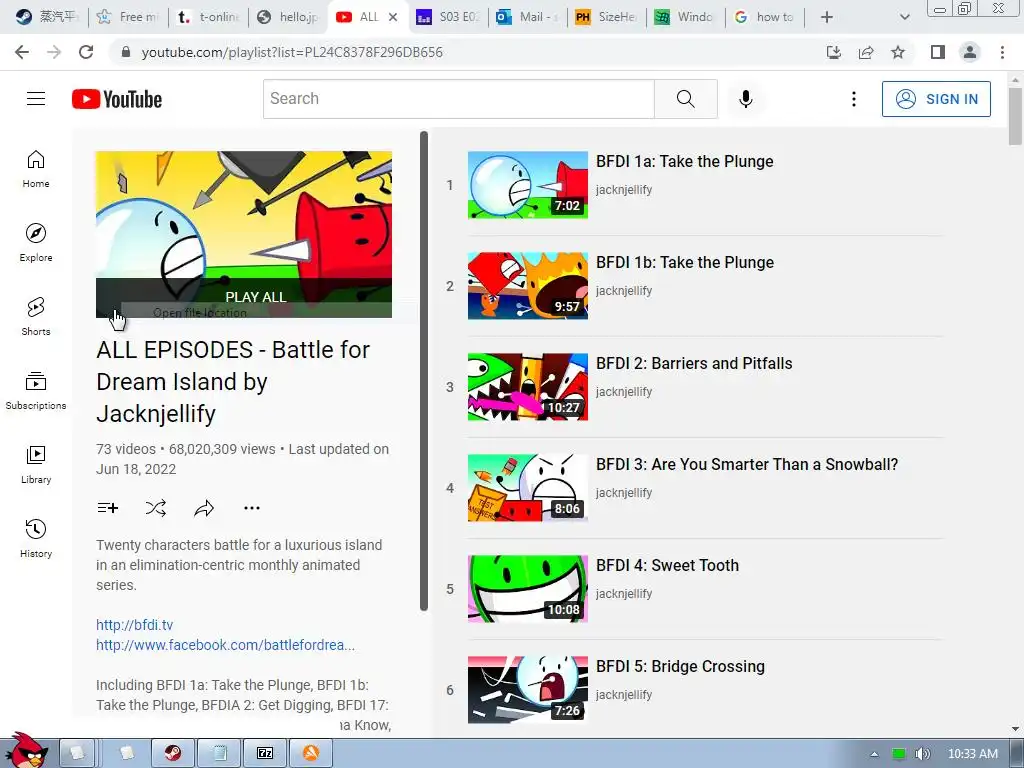1024x768 pixels.
Task: Switch to the t-online tab
Action: point(208,17)
